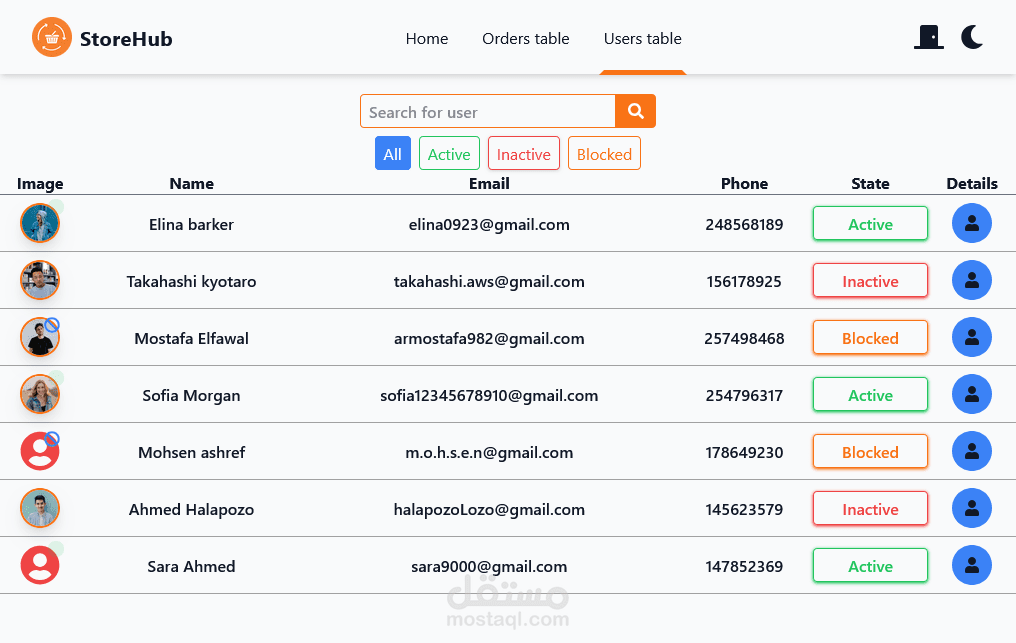The height and width of the screenshot is (643, 1016).
Task: Click the door logout icon
Action: [929, 38]
